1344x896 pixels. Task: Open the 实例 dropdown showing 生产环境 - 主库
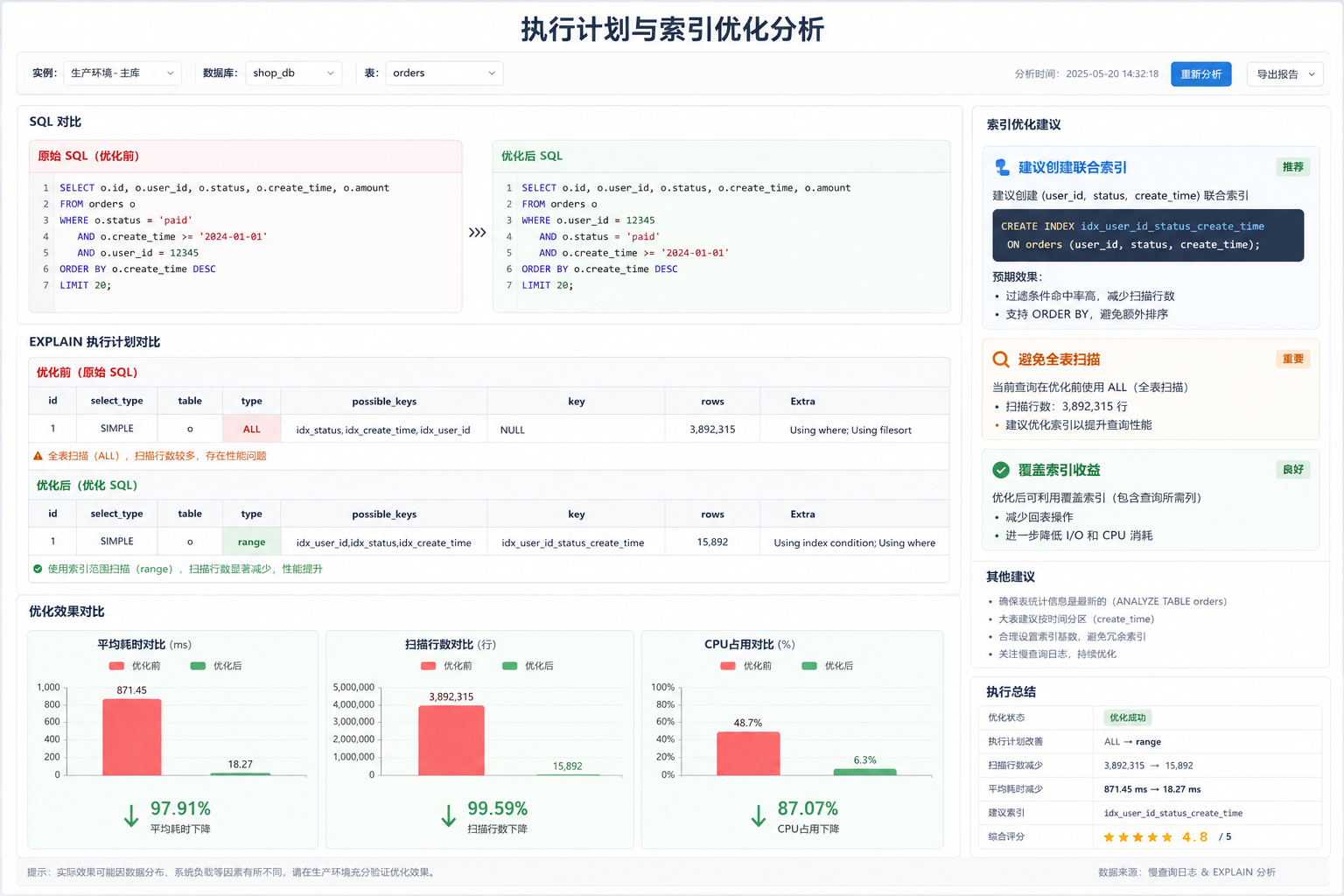[x=122, y=73]
